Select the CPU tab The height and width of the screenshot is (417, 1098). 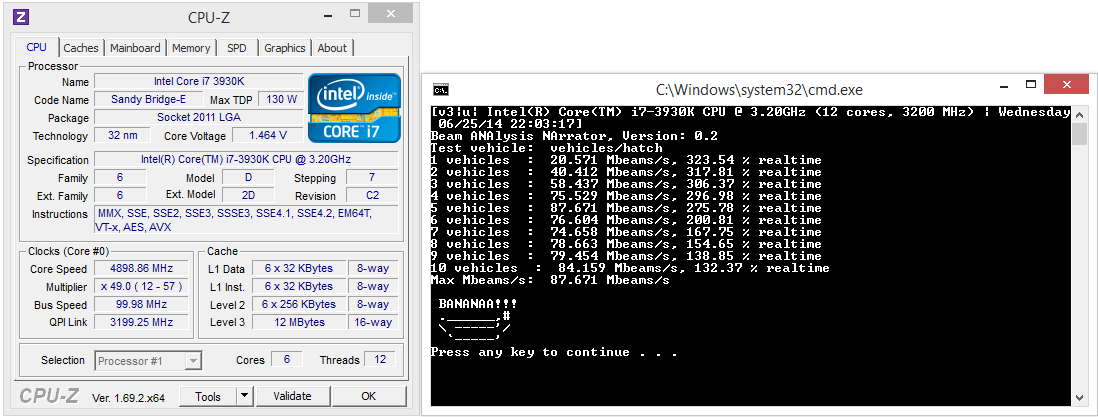tap(36, 47)
